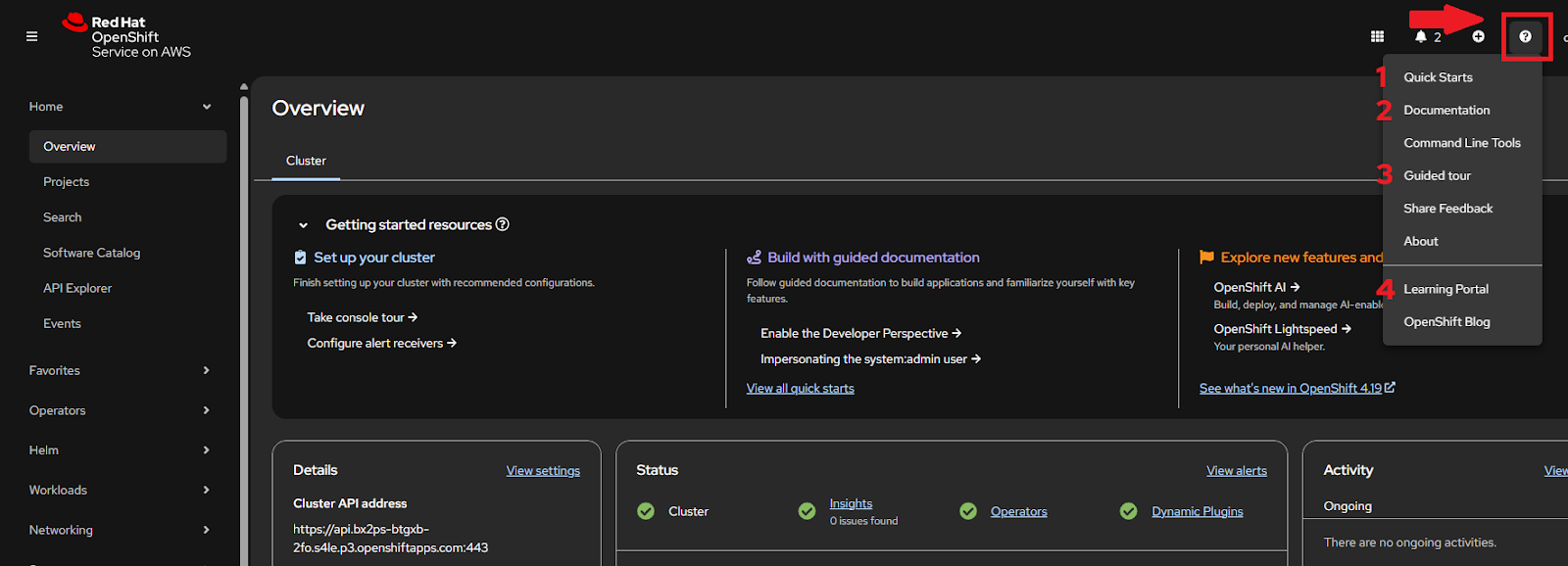The image size is (1568, 566).
Task: Open the hamburger navigation menu
Action: pos(31,36)
